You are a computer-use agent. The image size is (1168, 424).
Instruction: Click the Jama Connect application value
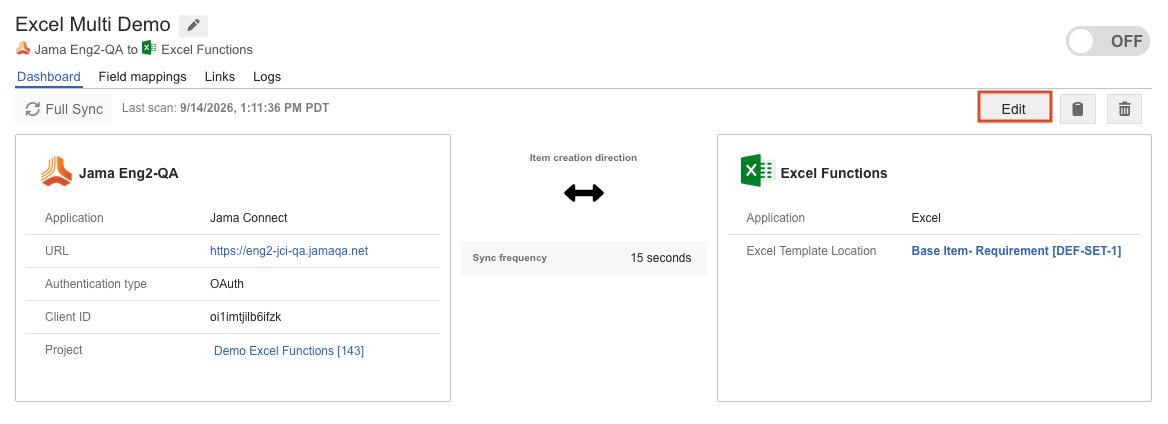249,218
